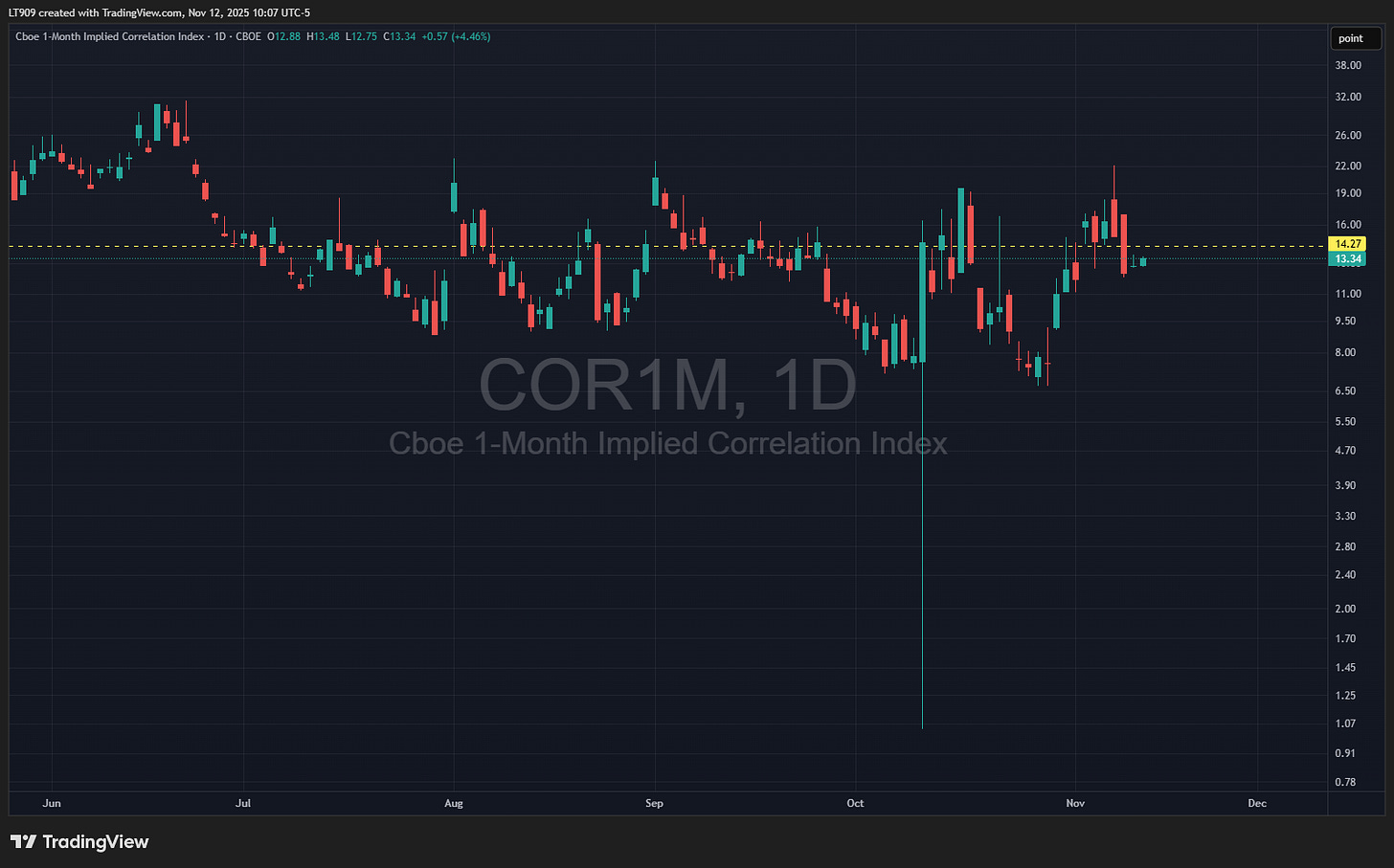Viewport: 1394px width, 868px height.
Task: Click the Dec label on time axis
Action: pyautogui.click(x=1257, y=803)
